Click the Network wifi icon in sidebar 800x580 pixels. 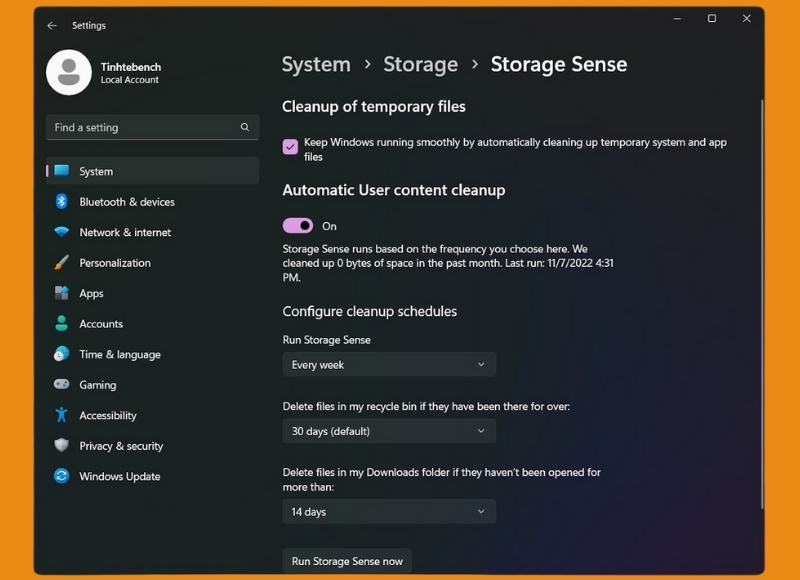tap(61, 232)
